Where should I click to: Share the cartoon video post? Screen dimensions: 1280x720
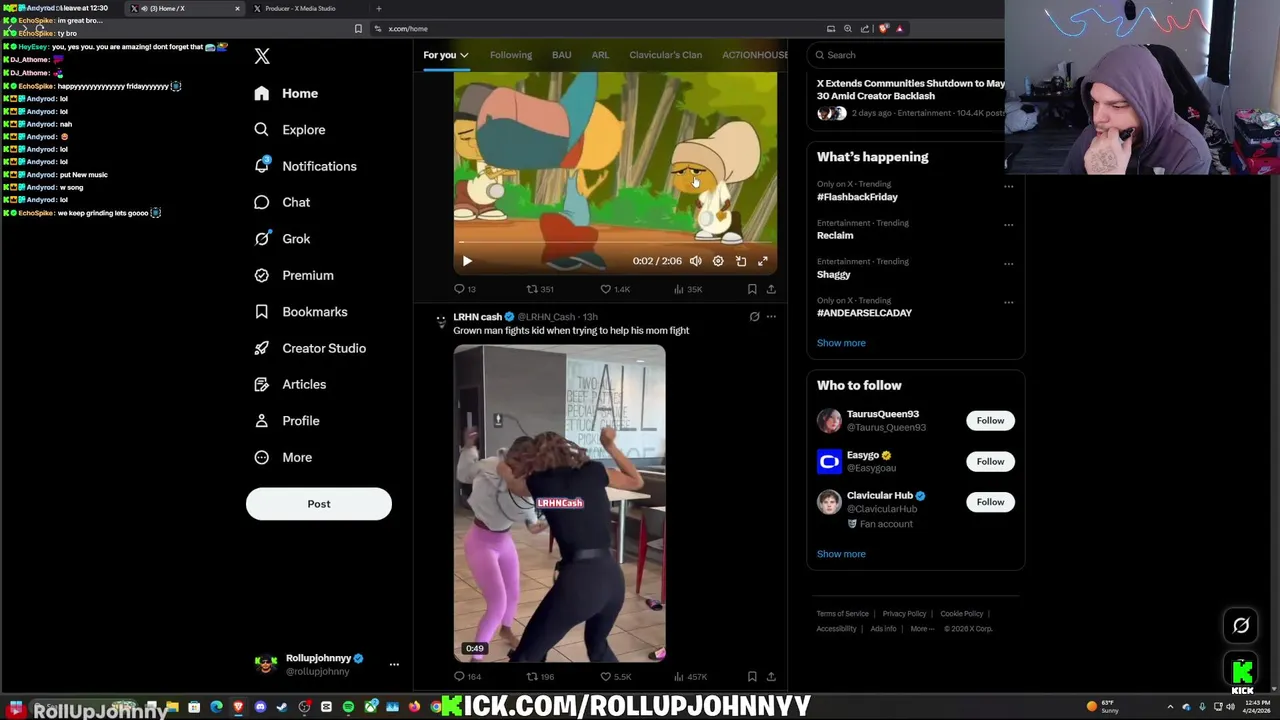click(771, 289)
